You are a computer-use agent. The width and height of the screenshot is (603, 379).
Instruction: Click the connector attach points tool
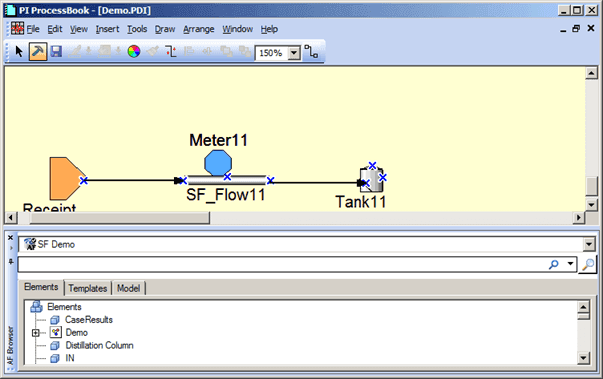click(171, 51)
